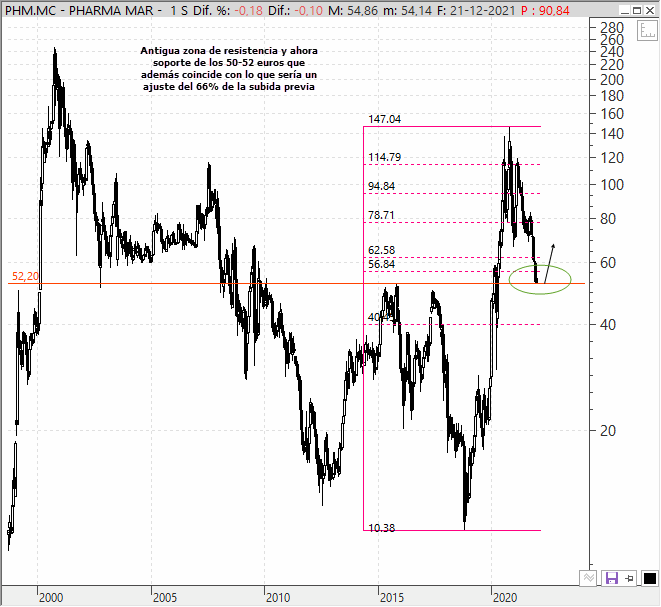
Task: Select the Fibonacci label 10.38
Action: coord(382,528)
